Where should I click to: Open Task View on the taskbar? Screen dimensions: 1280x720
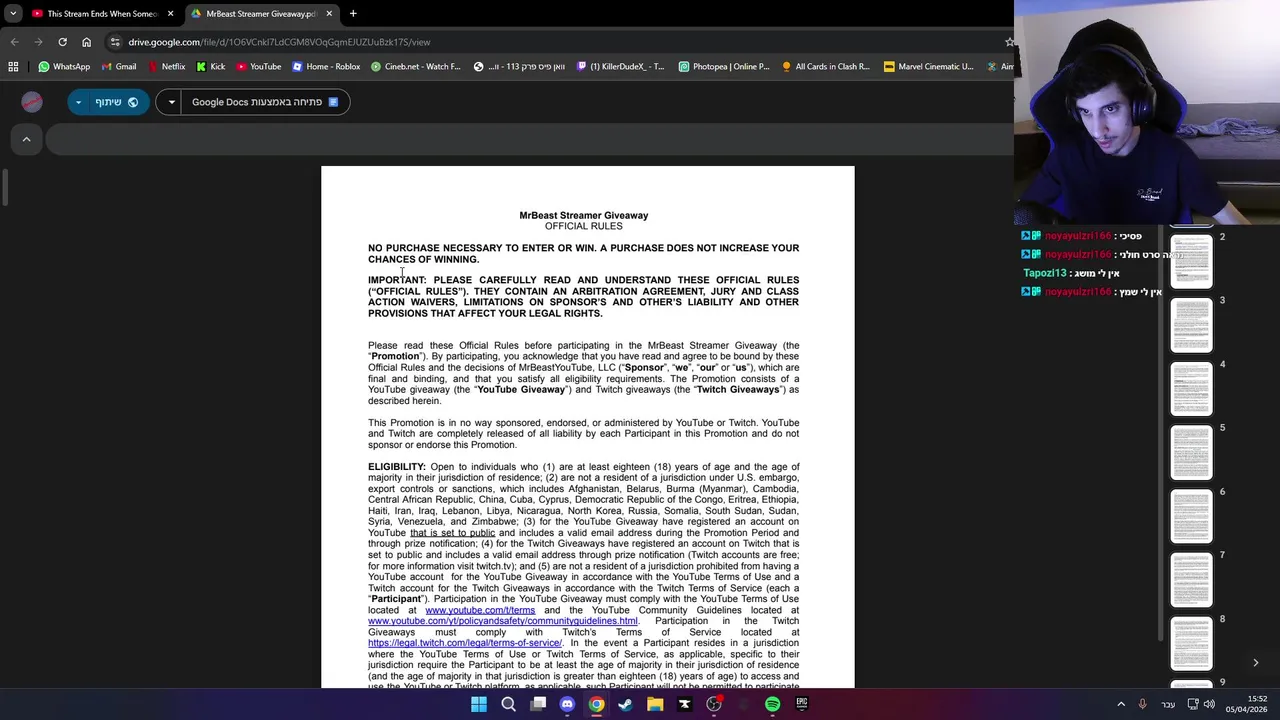[x=538, y=704]
